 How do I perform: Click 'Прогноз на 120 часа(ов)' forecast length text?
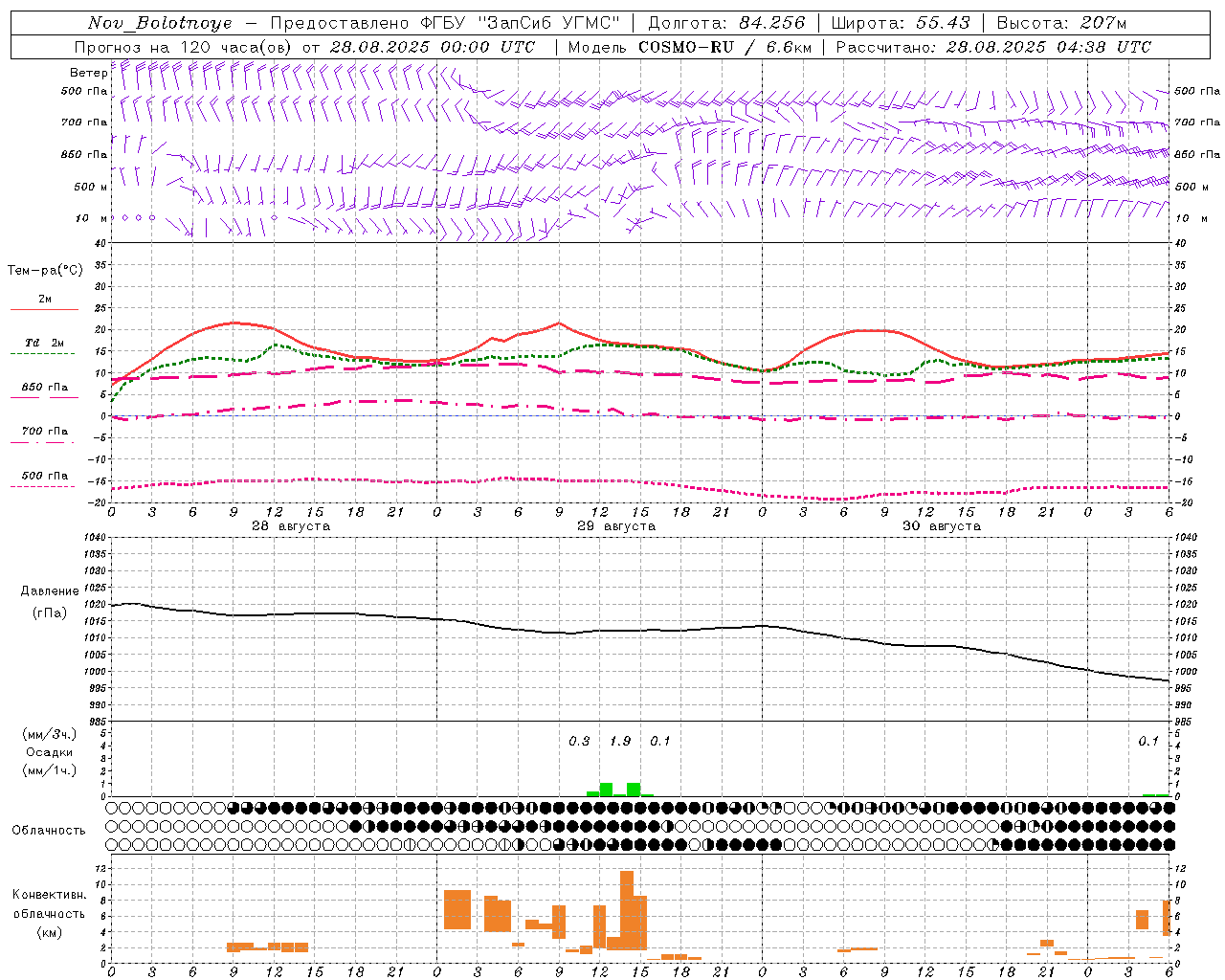pyautogui.click(x=184, y=47)
